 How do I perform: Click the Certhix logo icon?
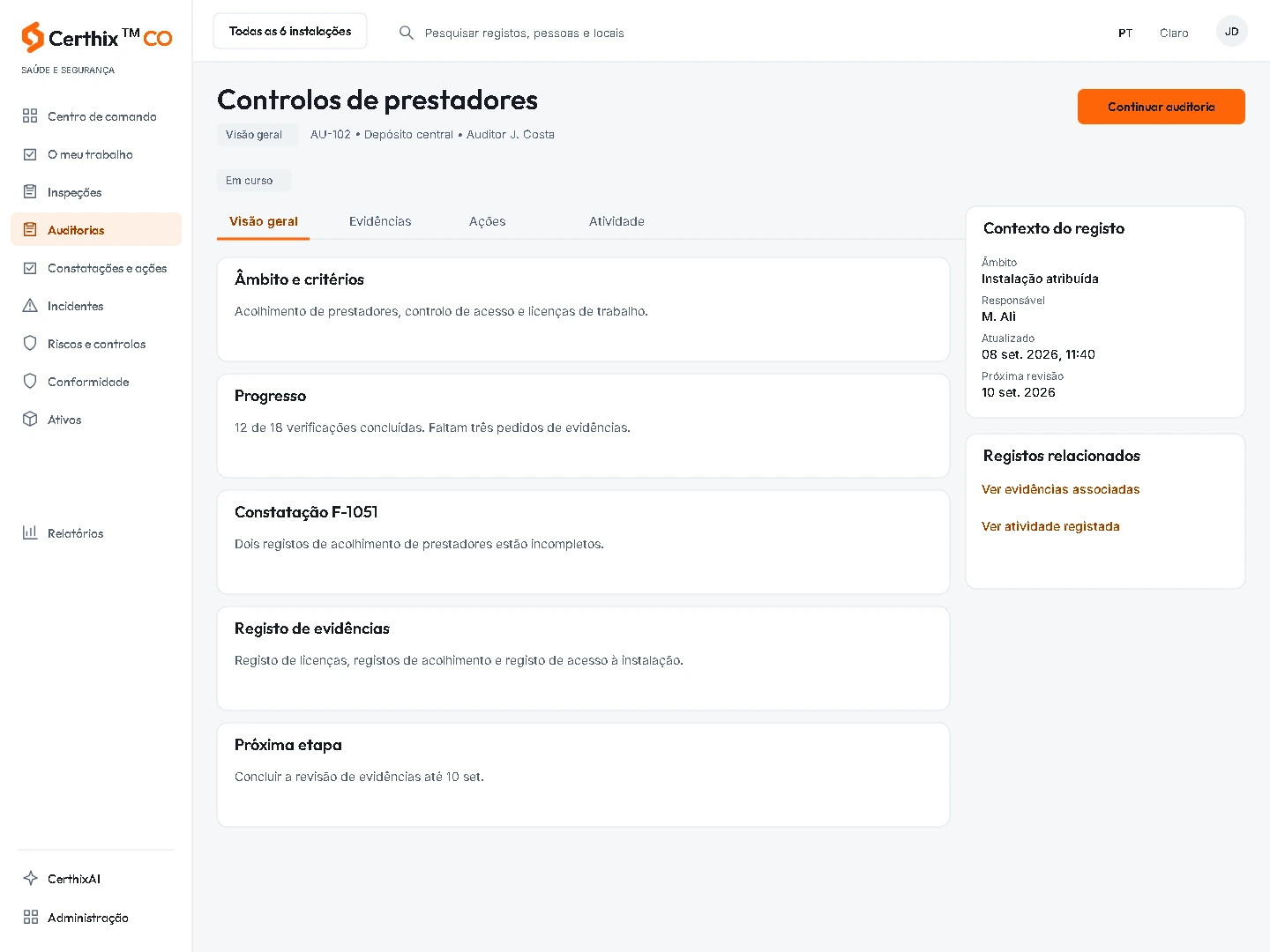click(x=33, y=37)
